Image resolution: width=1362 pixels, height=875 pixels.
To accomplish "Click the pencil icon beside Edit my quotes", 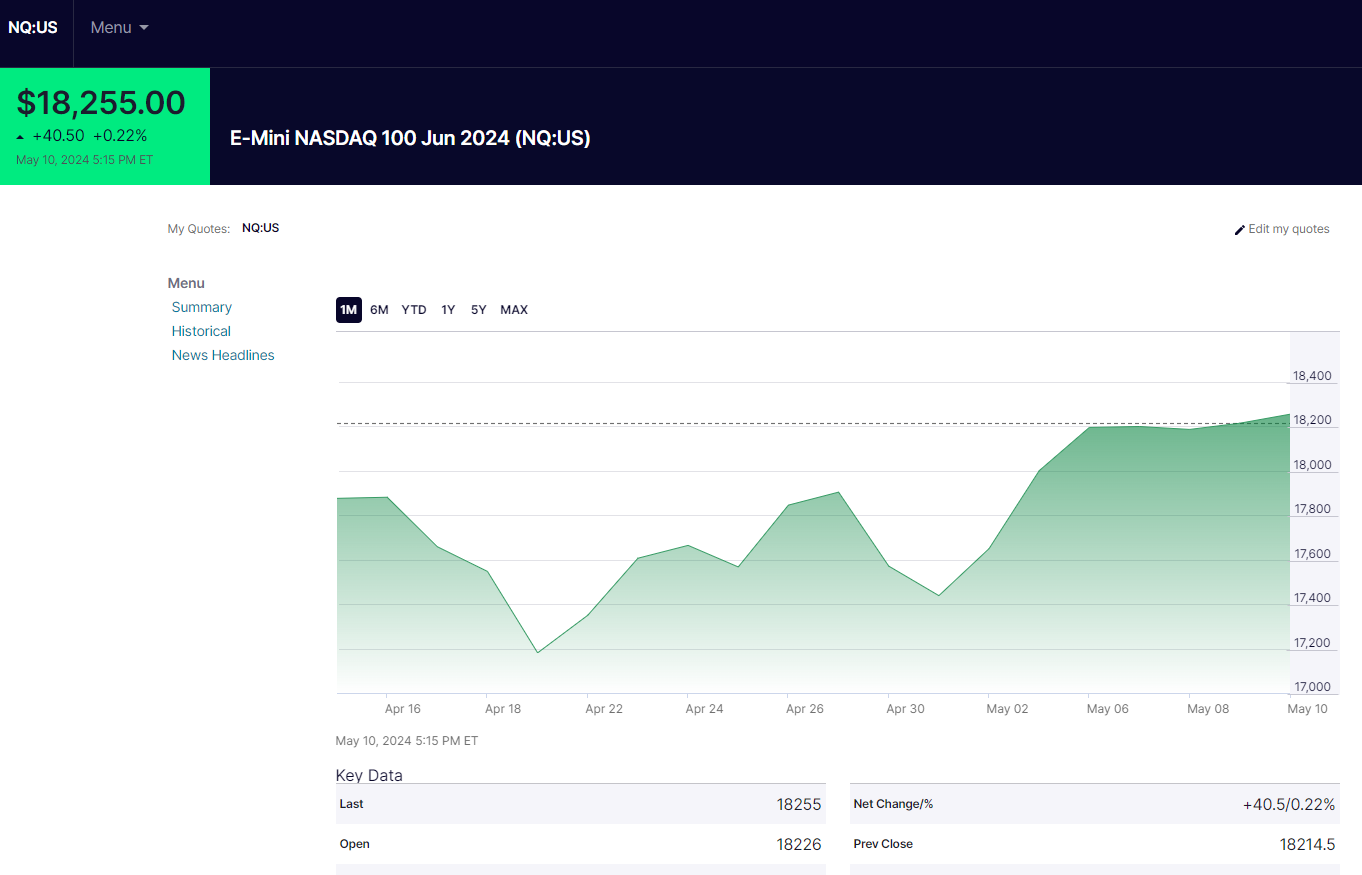I will point(1240,230).
